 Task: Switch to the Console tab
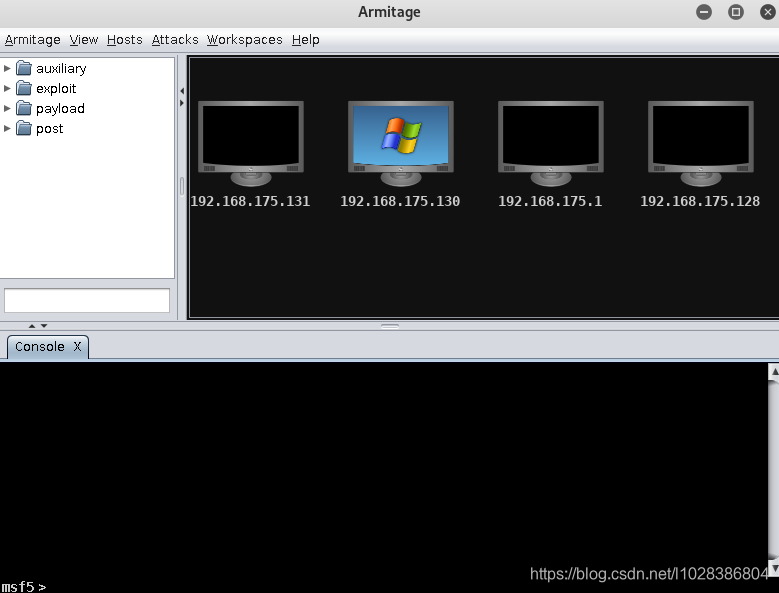point(40,347)
